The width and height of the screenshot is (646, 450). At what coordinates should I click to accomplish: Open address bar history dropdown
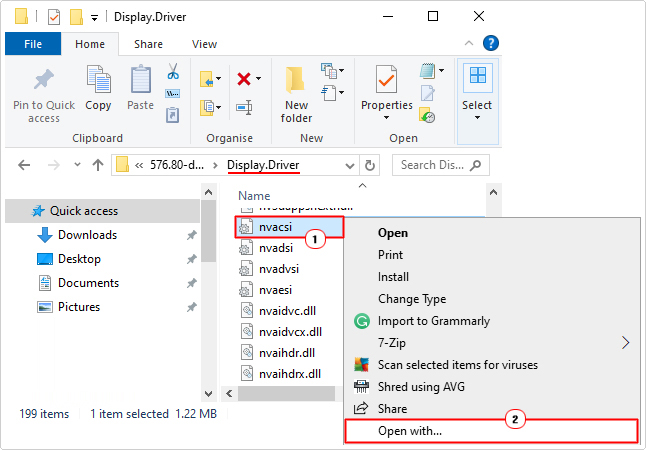(350, 166)
